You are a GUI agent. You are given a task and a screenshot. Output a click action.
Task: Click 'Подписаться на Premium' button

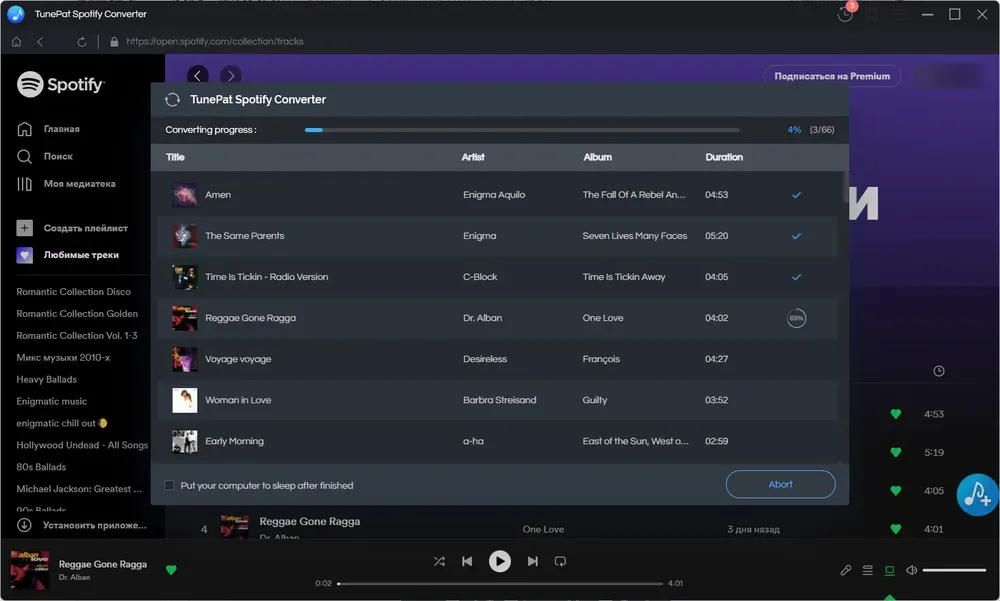point(832,76)
